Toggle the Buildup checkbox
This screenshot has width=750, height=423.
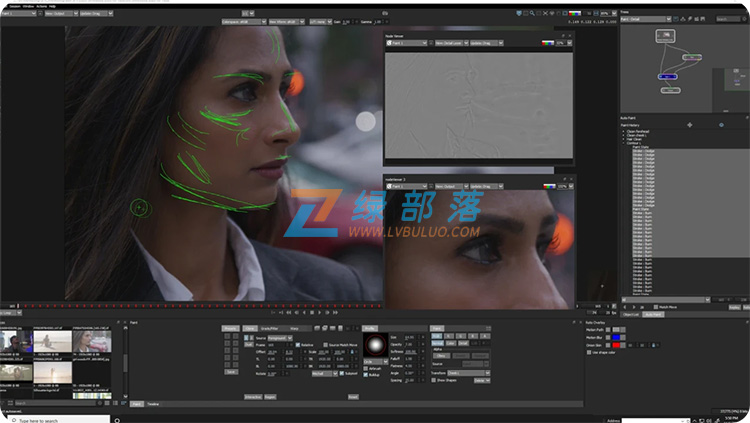pos(366,375)
